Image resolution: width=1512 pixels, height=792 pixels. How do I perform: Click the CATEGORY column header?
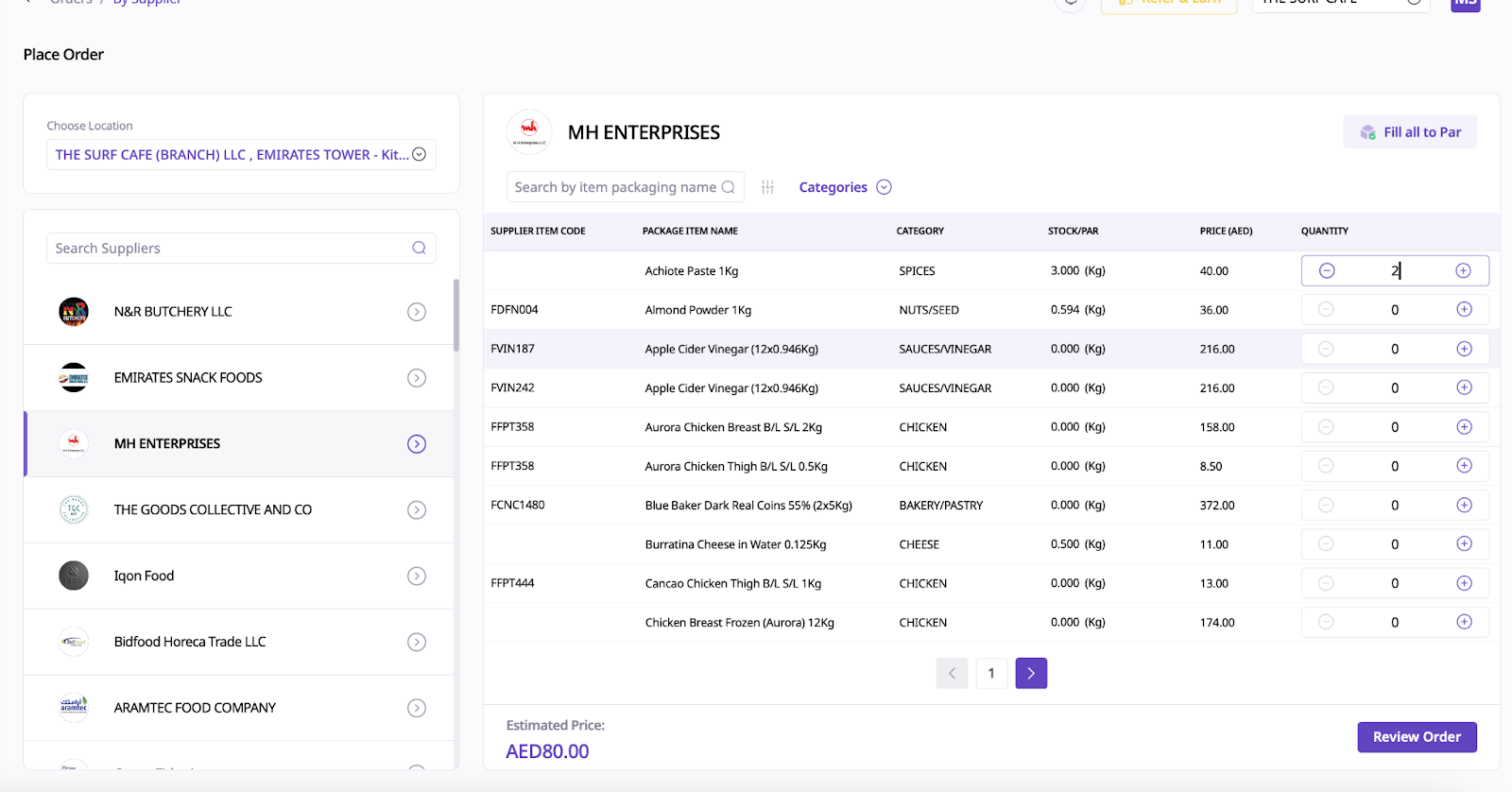[919, 231]
